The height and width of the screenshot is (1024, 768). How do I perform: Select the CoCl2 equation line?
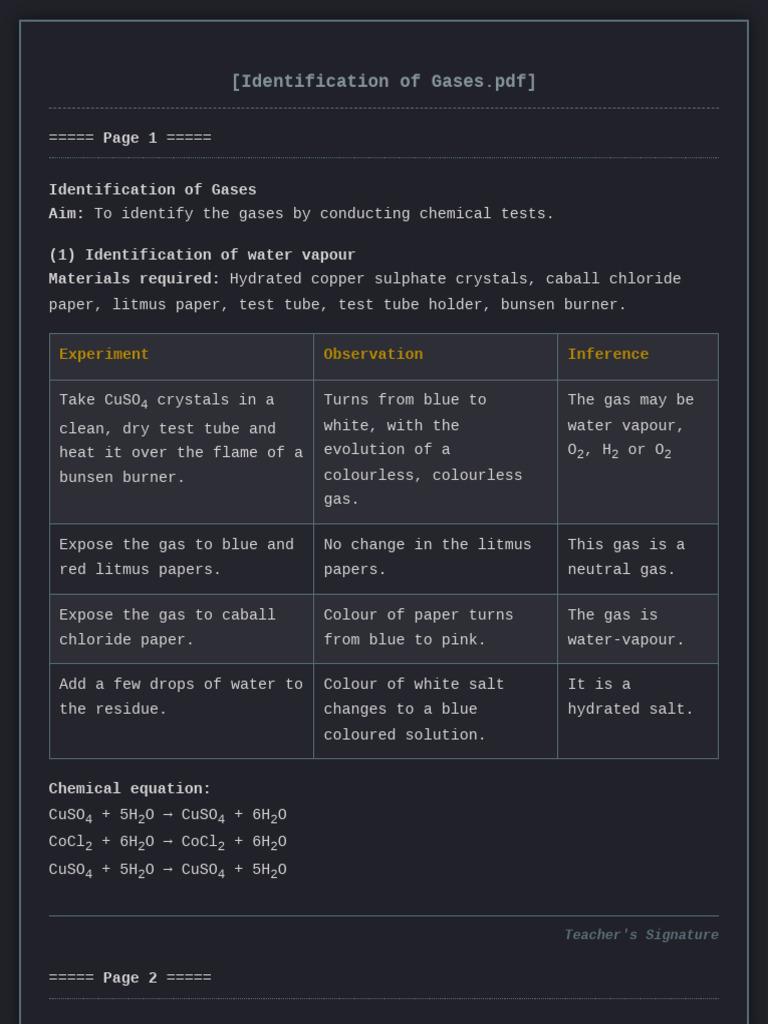(167, 843)
